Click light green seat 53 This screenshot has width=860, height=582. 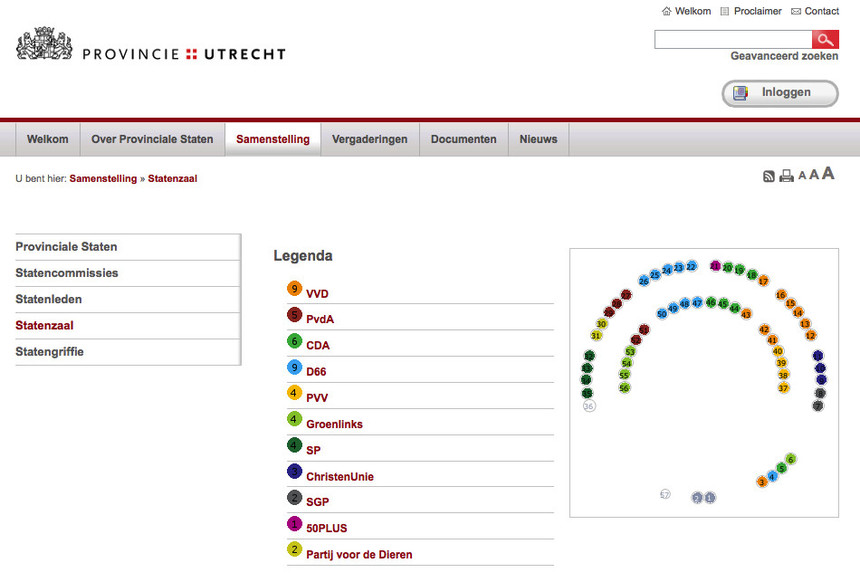[630, 352]
